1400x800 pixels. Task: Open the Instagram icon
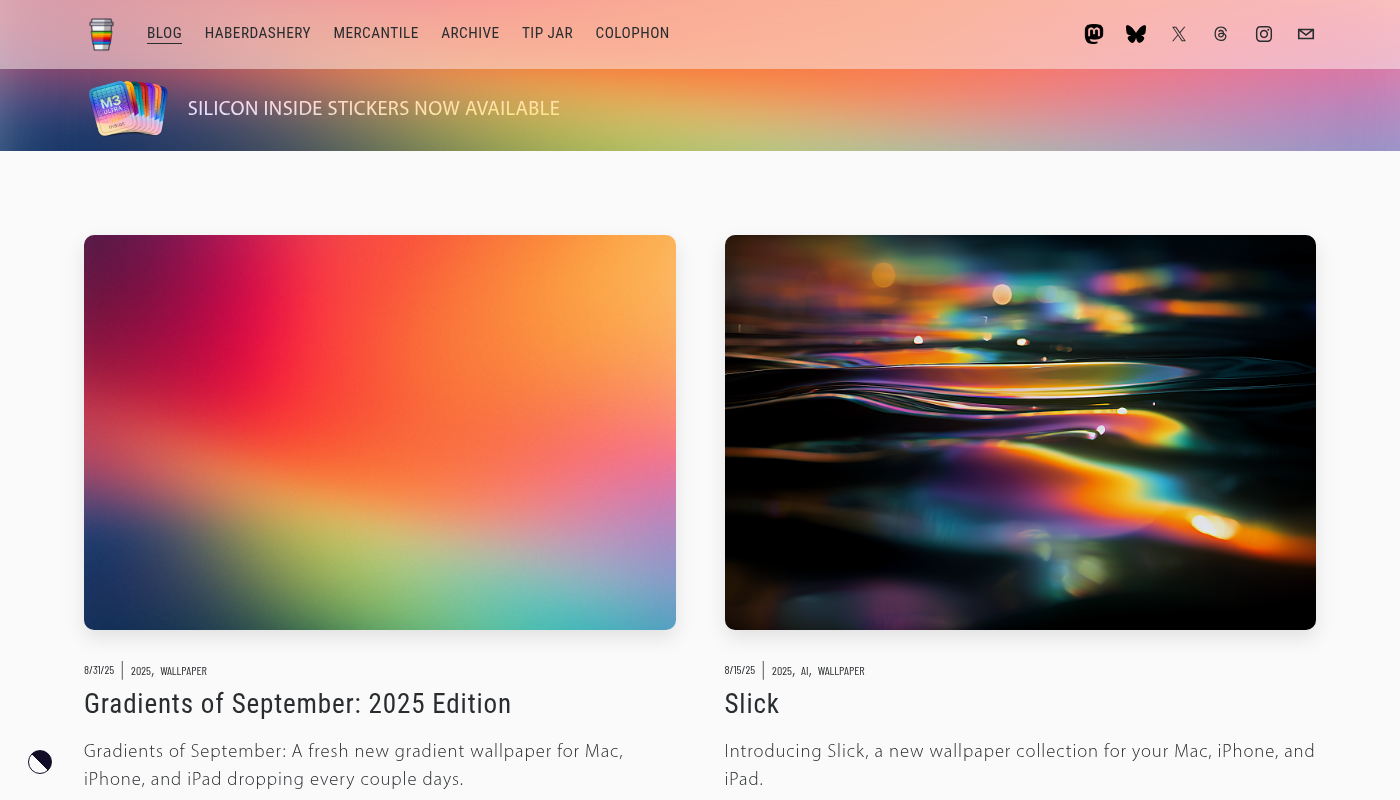coord(1264,34)
